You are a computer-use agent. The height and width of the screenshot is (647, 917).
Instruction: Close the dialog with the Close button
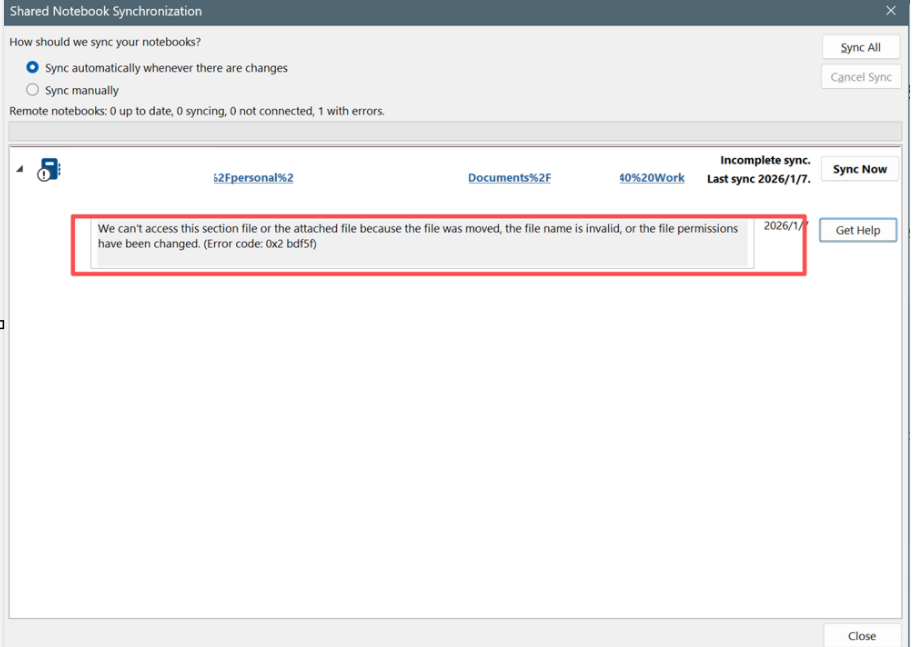861,635
